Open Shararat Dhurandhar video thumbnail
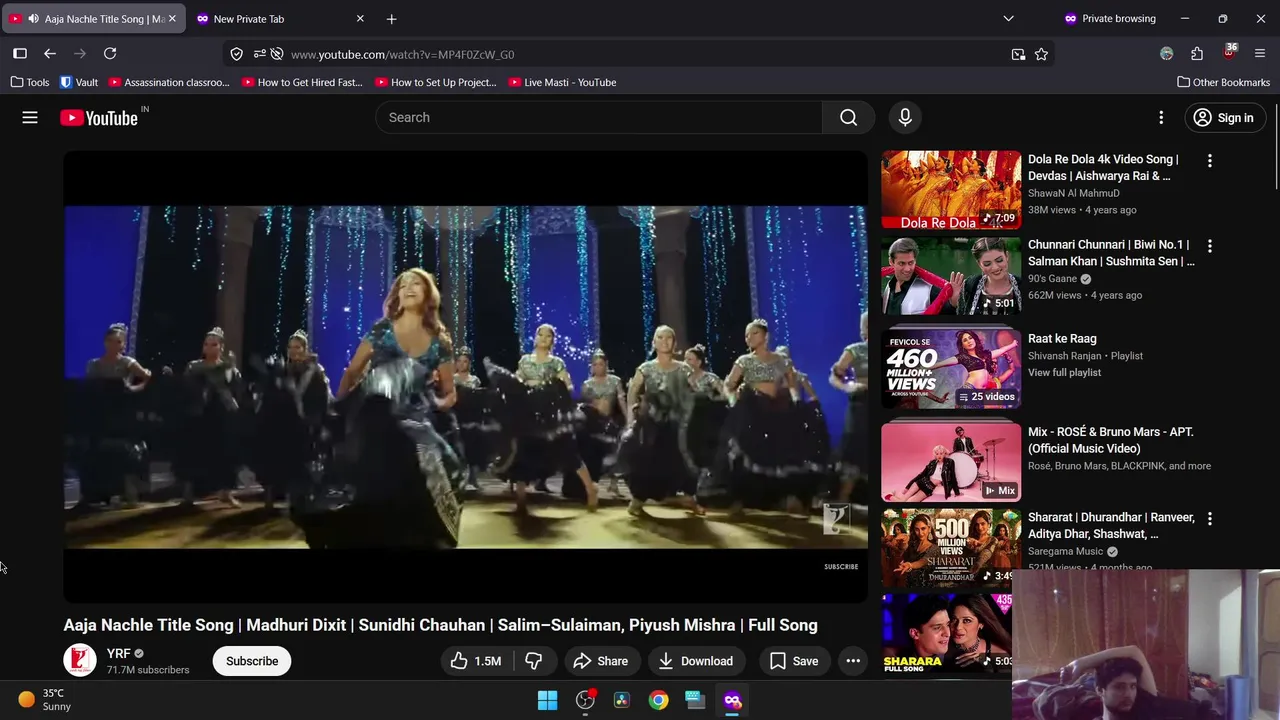 click(951, 548)
